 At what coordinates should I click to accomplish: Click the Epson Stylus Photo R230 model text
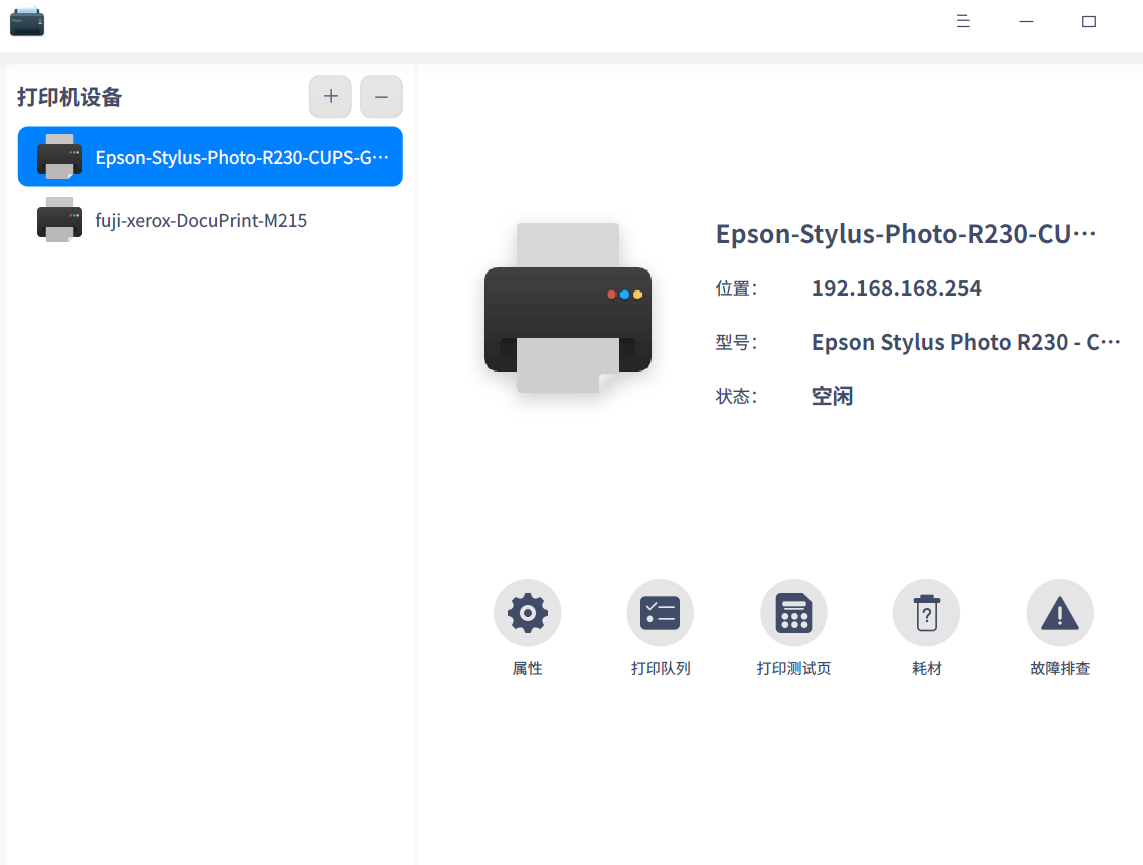tap(966, 342)
